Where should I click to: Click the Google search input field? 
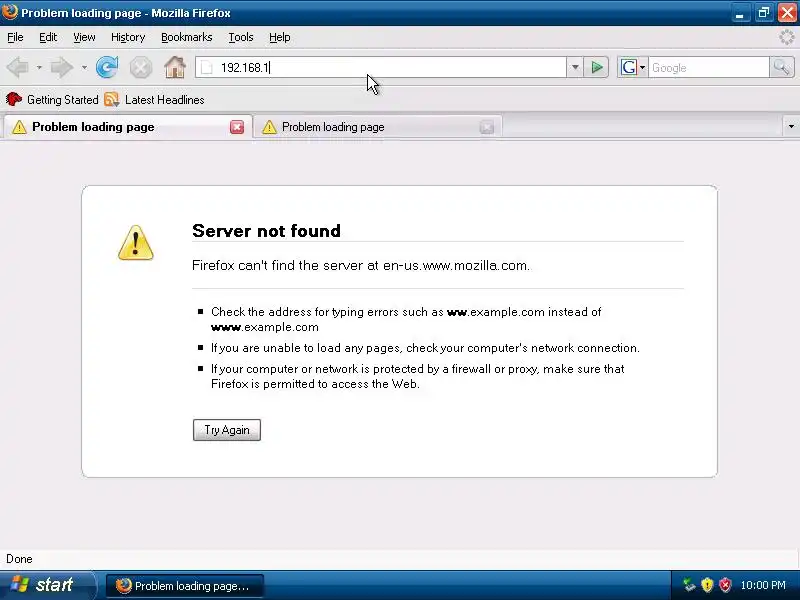pos(708,67)
